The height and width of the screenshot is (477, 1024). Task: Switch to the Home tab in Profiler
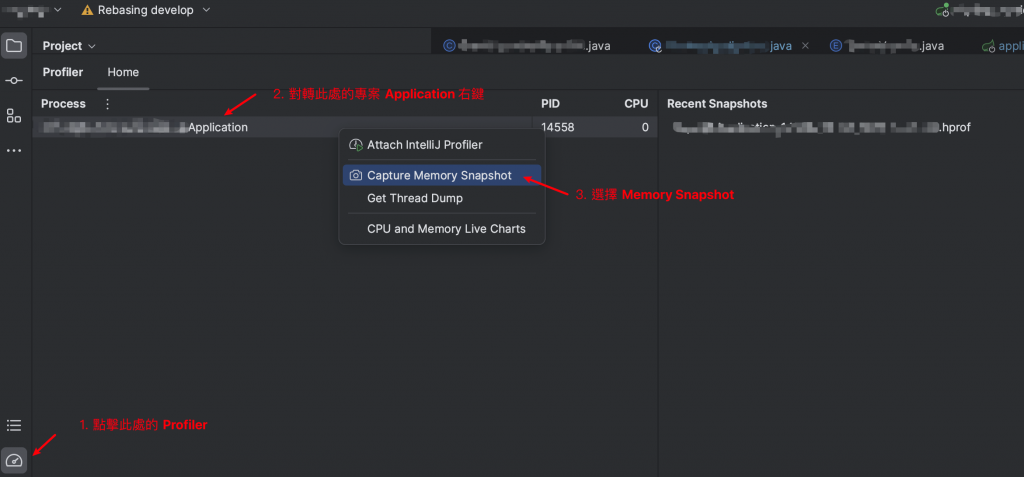coord(123,72)
